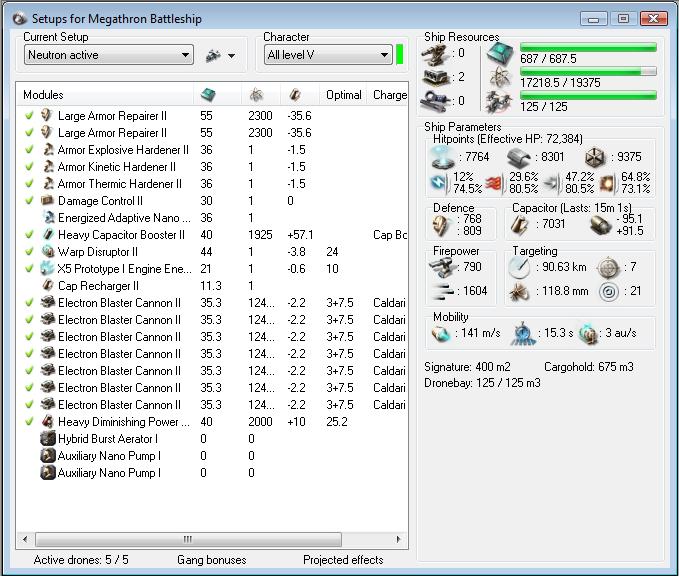679x576 pixels.
Task: Click the turret hardpoints icon in Ship Resources
Action: 434,54
